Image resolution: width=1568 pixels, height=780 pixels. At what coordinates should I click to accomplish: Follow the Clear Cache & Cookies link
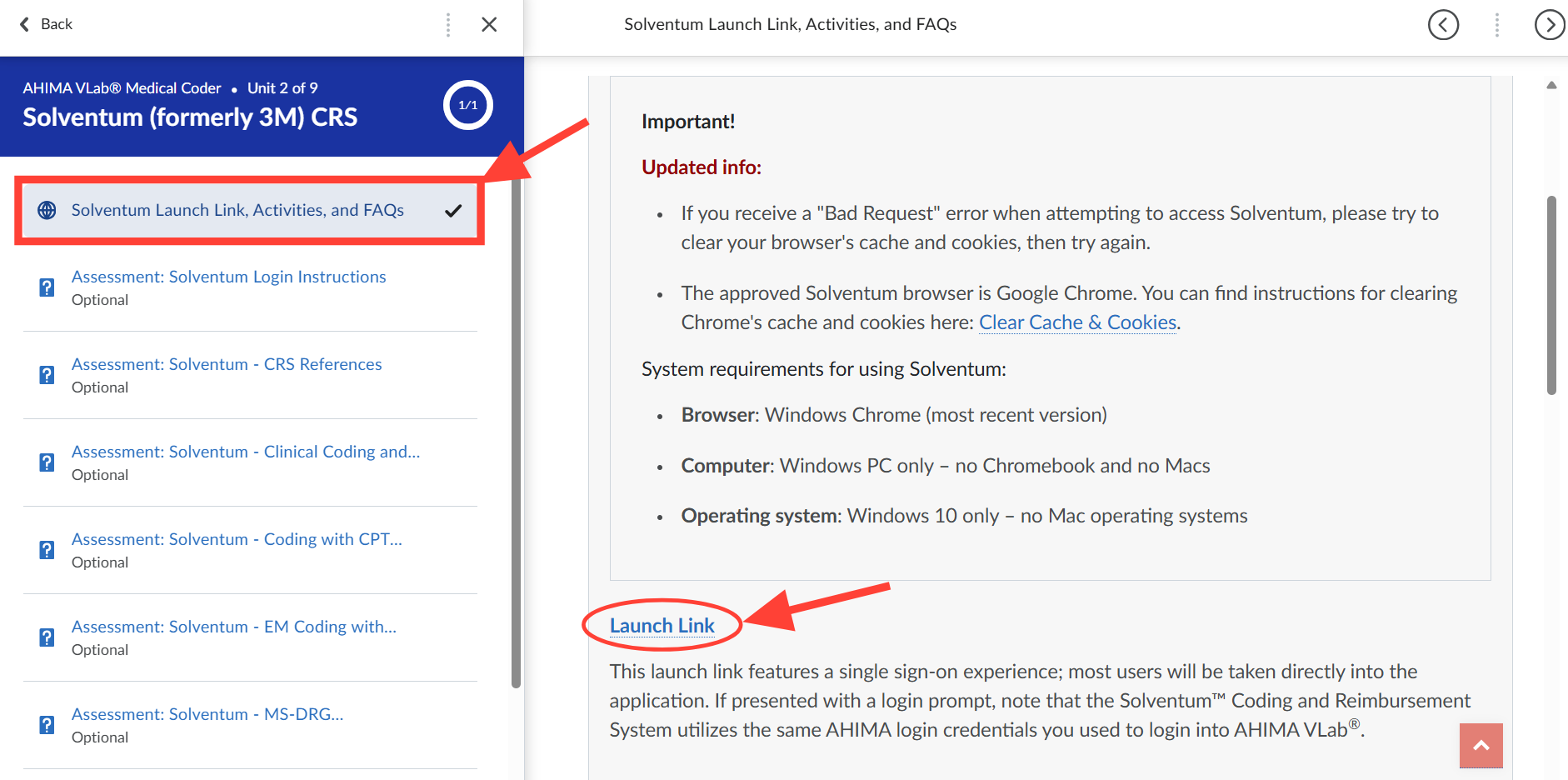pos(1077,322)
